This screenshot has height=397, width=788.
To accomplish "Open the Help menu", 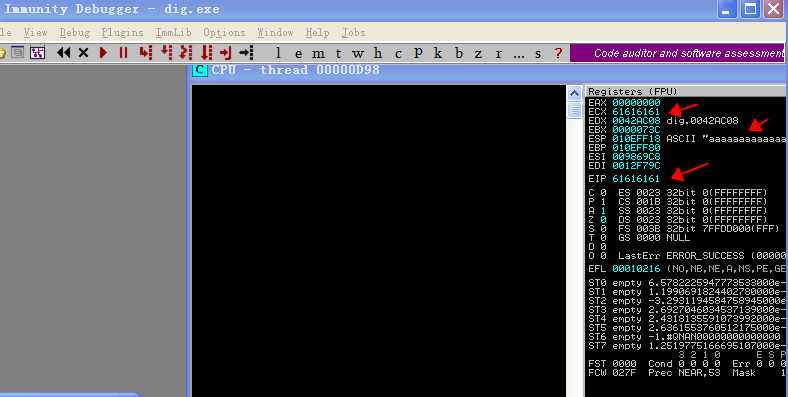I will (x=317, y=32).
